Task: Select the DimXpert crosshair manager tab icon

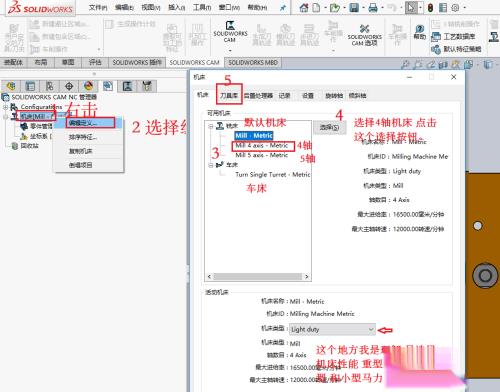Action: [x=69, y=86]
